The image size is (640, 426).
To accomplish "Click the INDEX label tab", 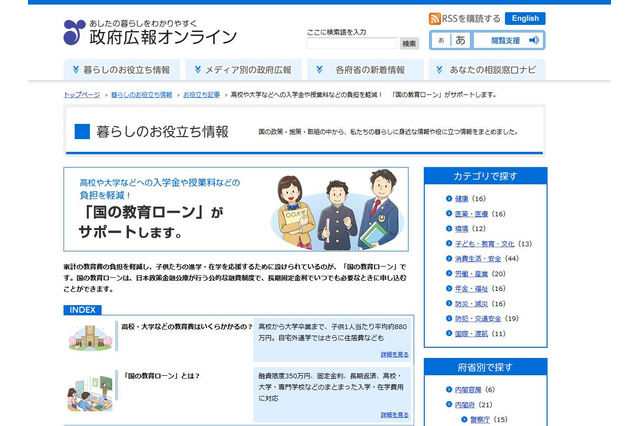I will [82, 310].
